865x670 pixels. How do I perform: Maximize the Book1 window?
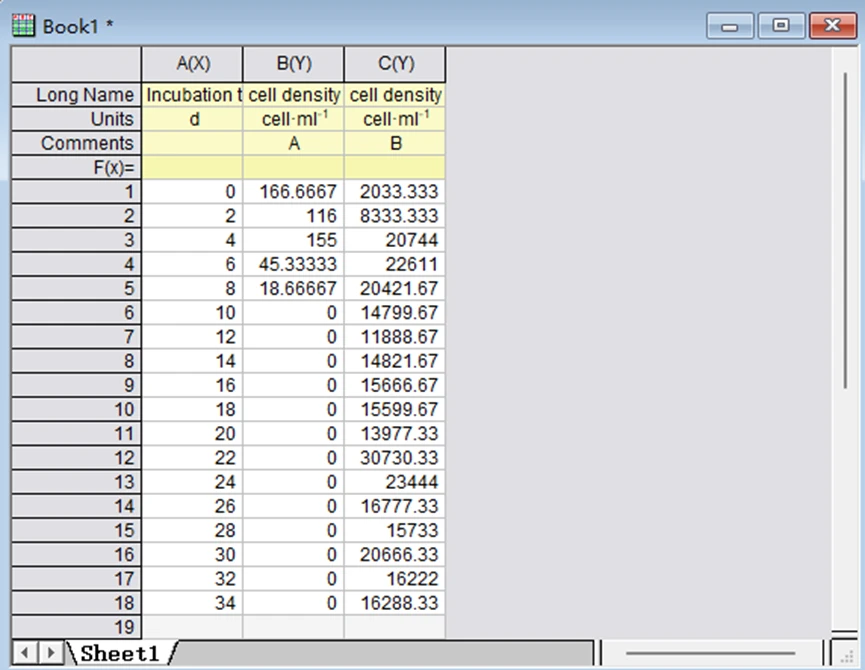[x=781, y=26]
